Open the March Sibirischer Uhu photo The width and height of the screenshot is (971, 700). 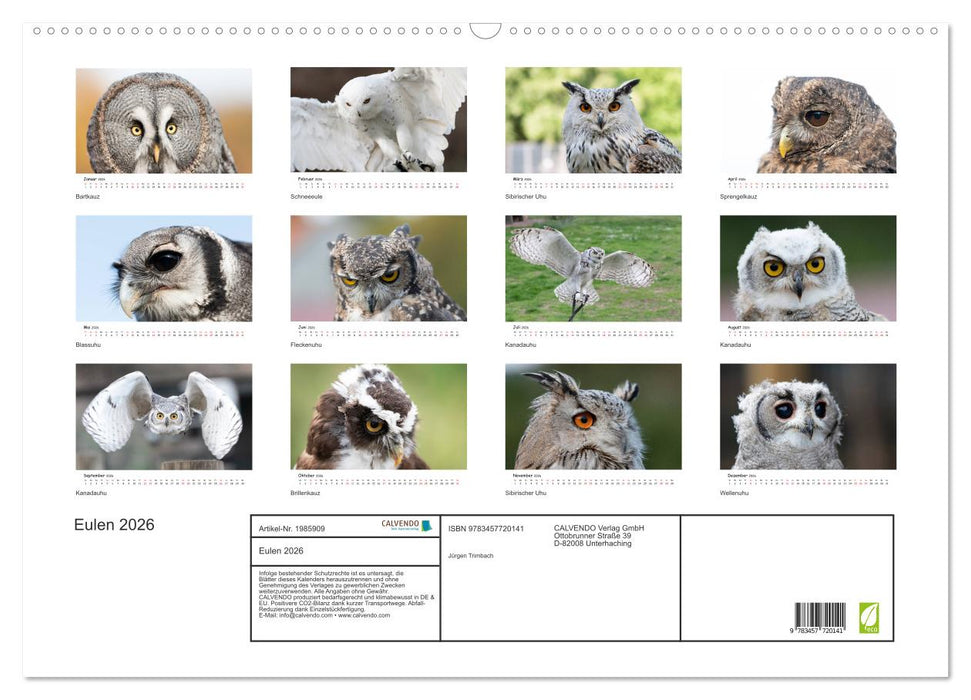[593, 120]
